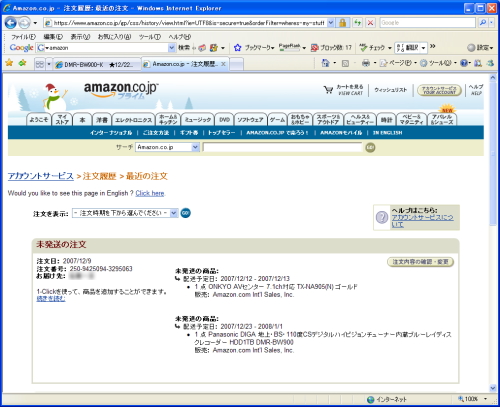Open the zoom level 100% dropdown in status bar
Image resolution: width=500 pixels, height=407 pixels.
click(x=485, y=399)
